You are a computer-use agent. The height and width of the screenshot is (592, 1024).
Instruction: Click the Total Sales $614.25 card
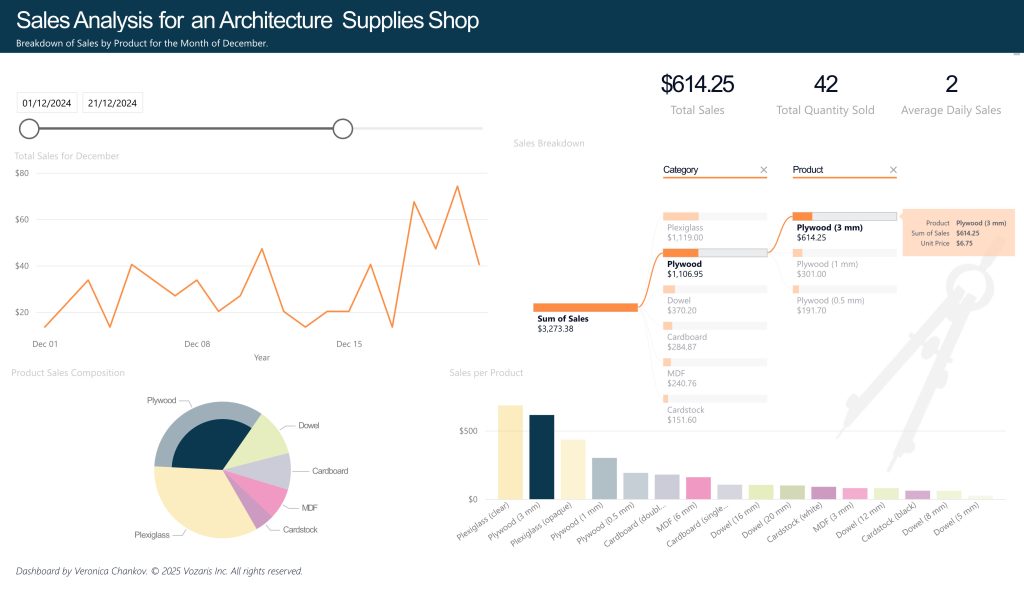click(697, 94)
